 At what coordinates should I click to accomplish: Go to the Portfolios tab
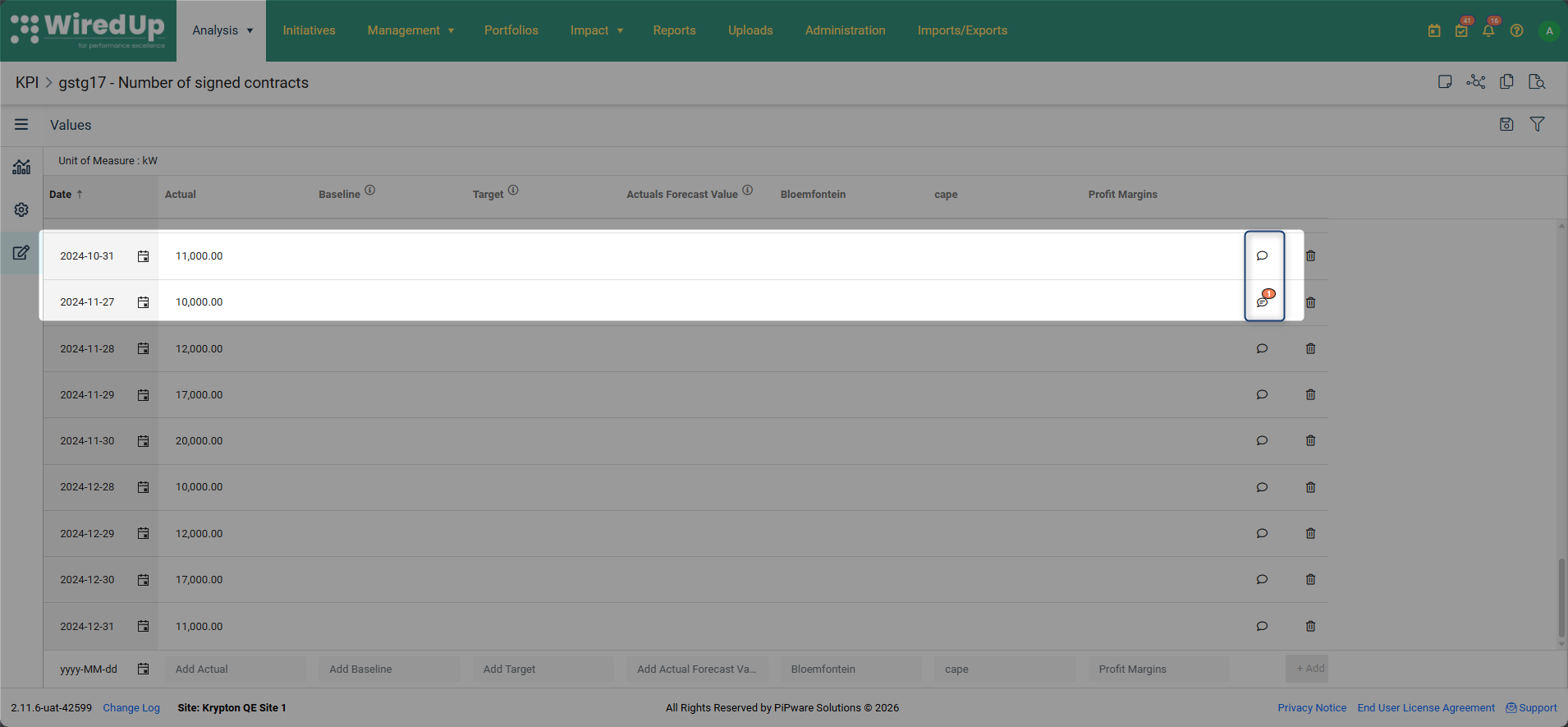[x=511, y=30]
